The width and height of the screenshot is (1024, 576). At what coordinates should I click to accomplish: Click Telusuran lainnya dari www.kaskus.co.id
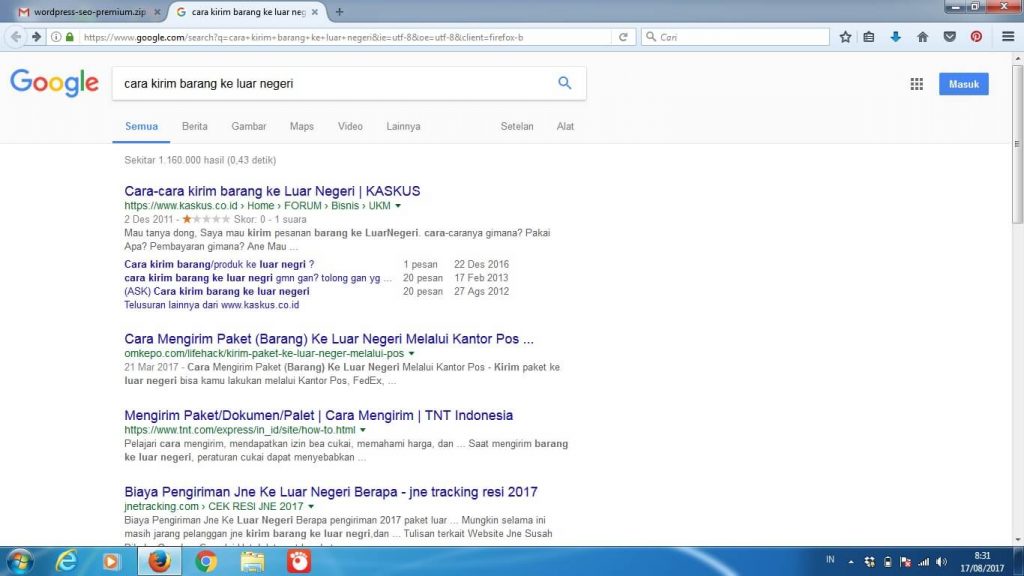point(212,304)
